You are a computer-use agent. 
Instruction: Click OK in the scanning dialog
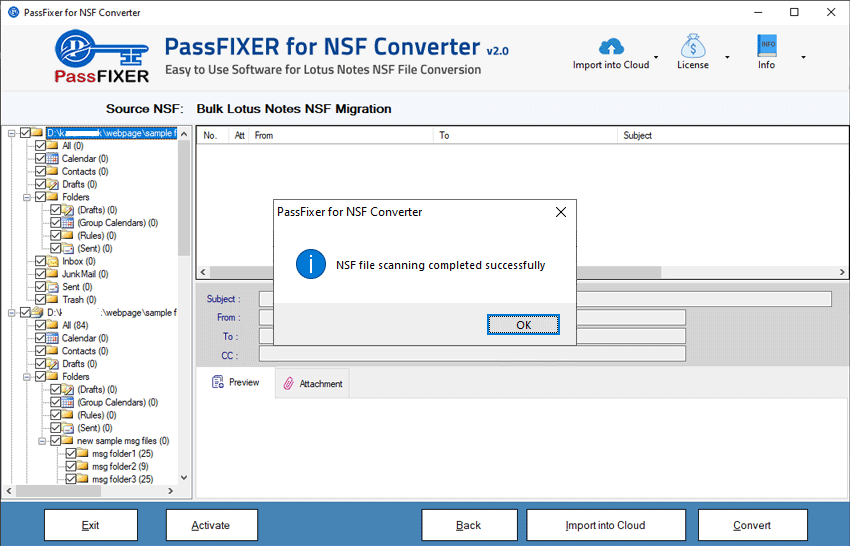pos(523,325)
